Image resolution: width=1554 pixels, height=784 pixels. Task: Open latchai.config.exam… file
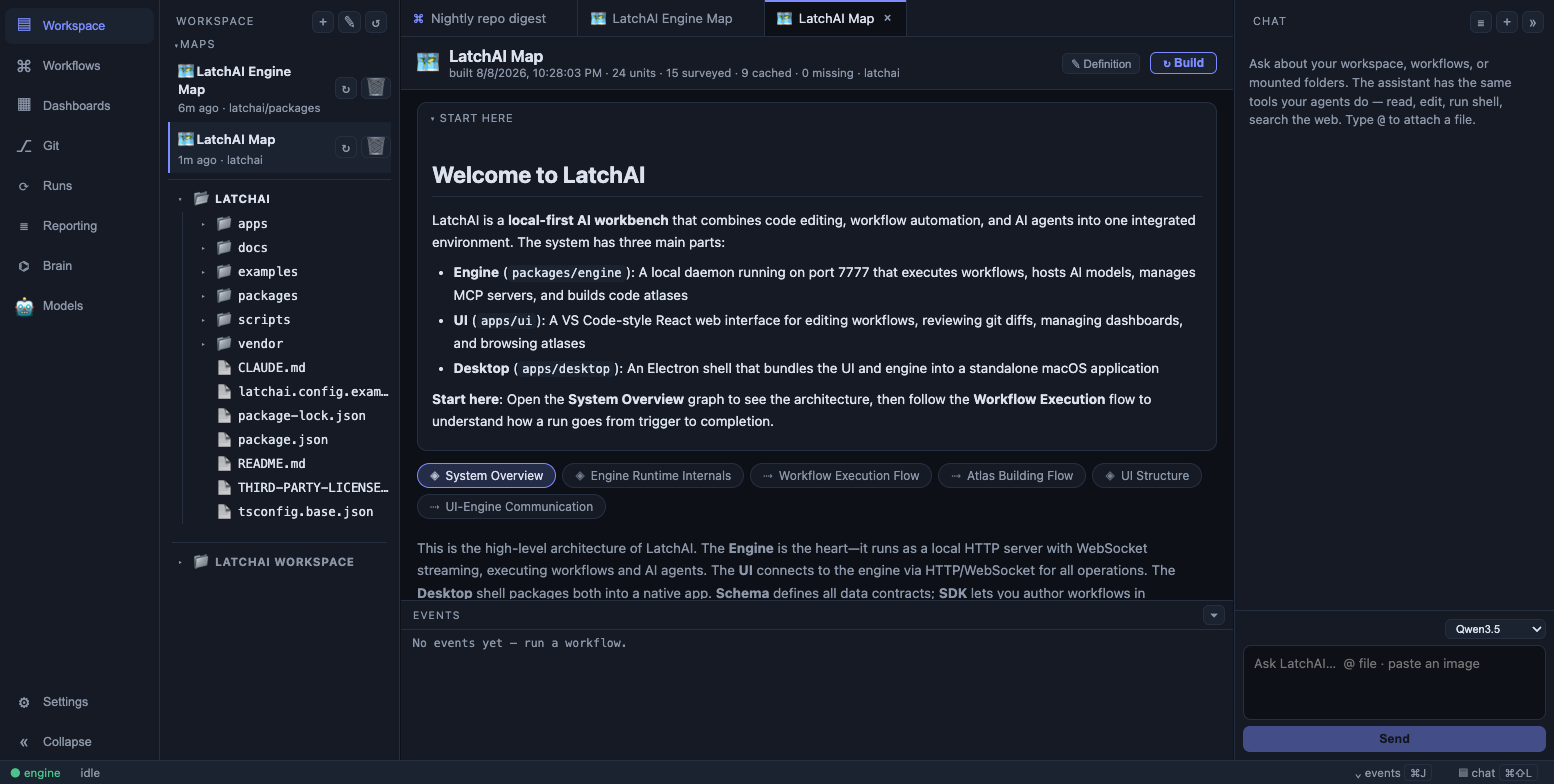pos(312,391)
